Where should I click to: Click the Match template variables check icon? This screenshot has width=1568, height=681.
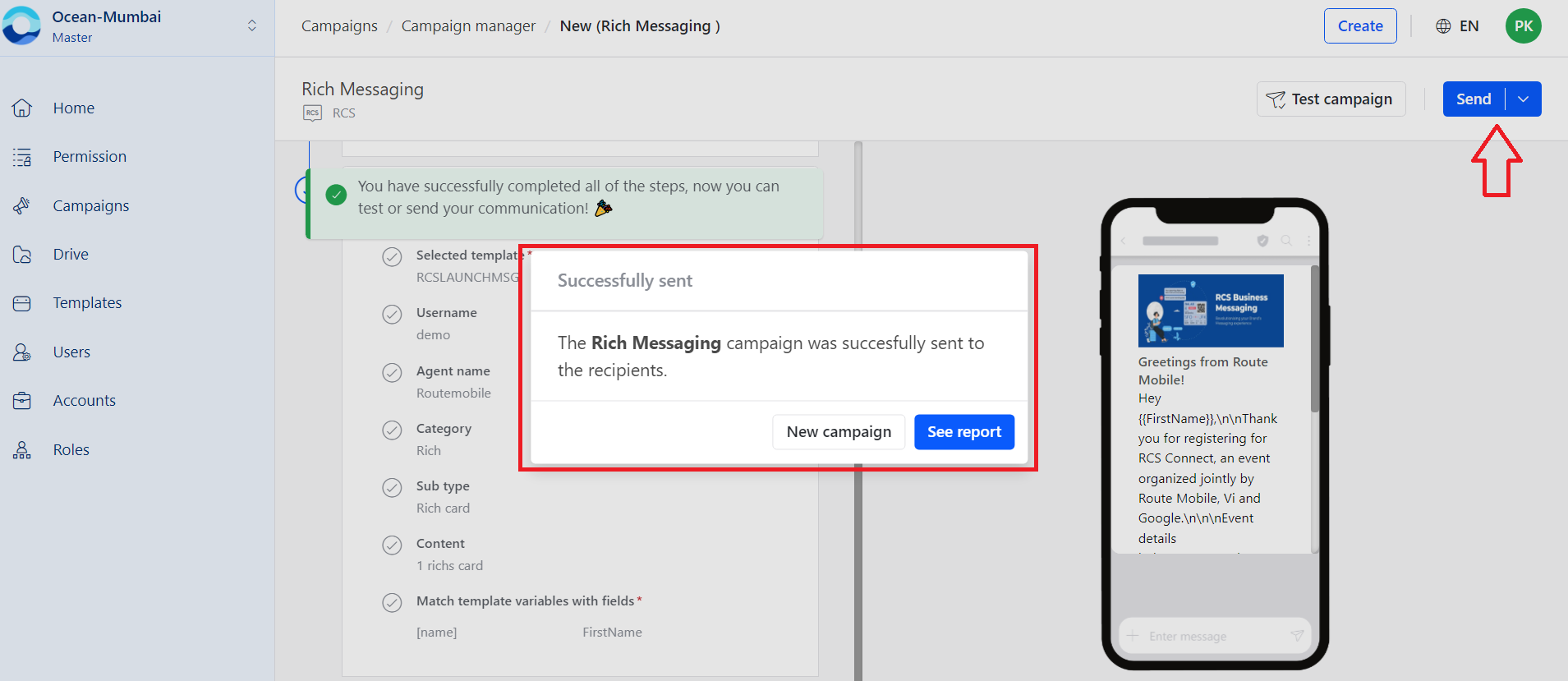point(393,603)
